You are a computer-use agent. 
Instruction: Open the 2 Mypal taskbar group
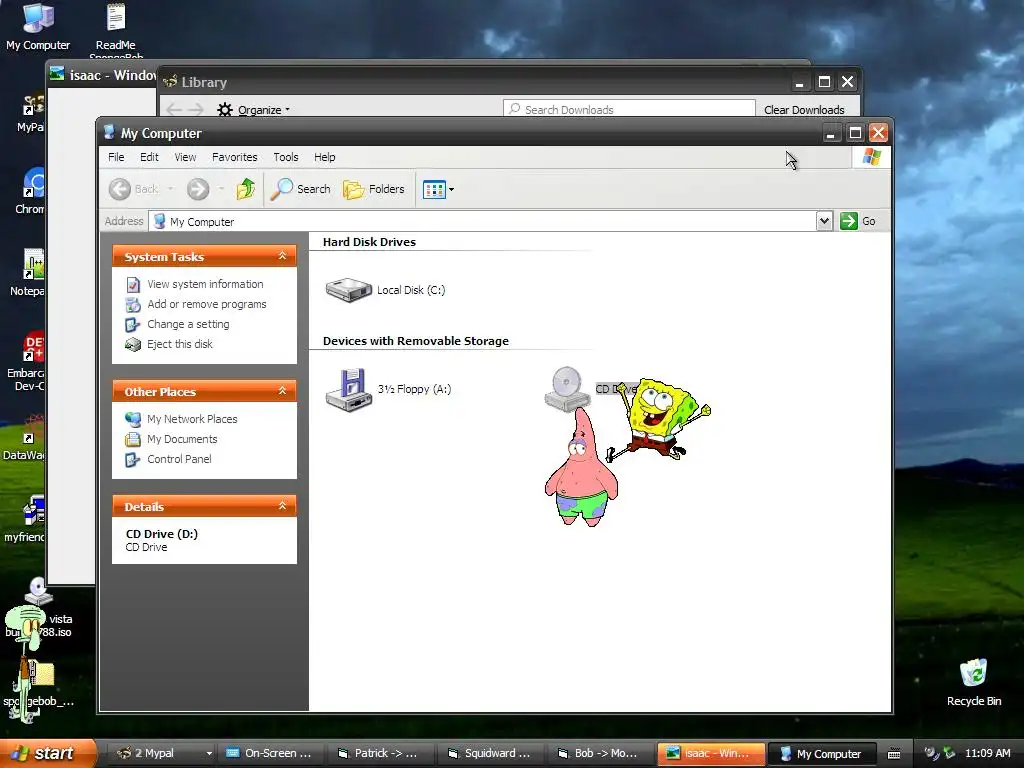161,753
